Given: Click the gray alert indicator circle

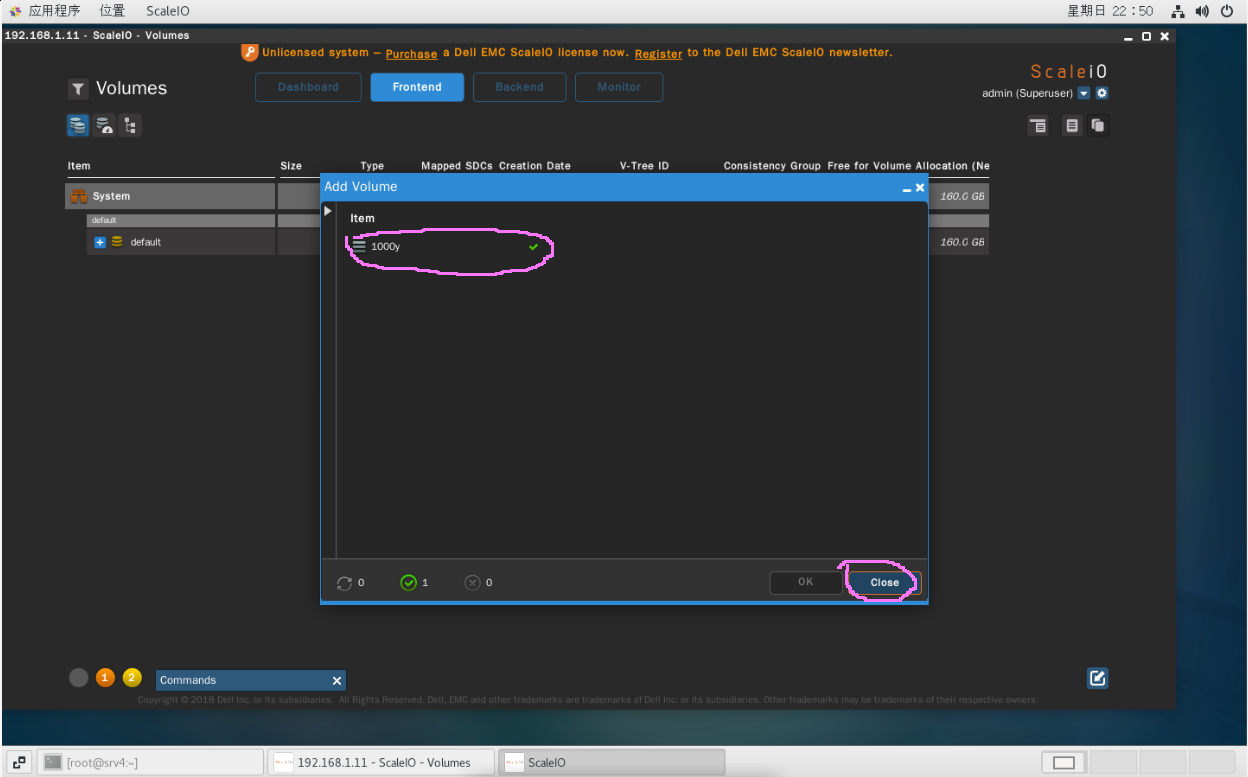Looking at the screenshot, I should (x=79, y=677).
